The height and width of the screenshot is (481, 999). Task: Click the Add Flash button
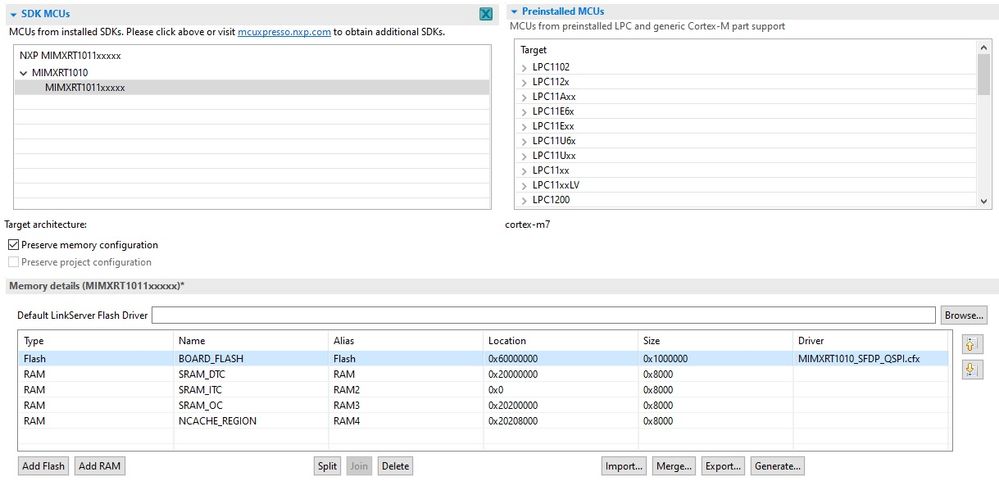43,466
